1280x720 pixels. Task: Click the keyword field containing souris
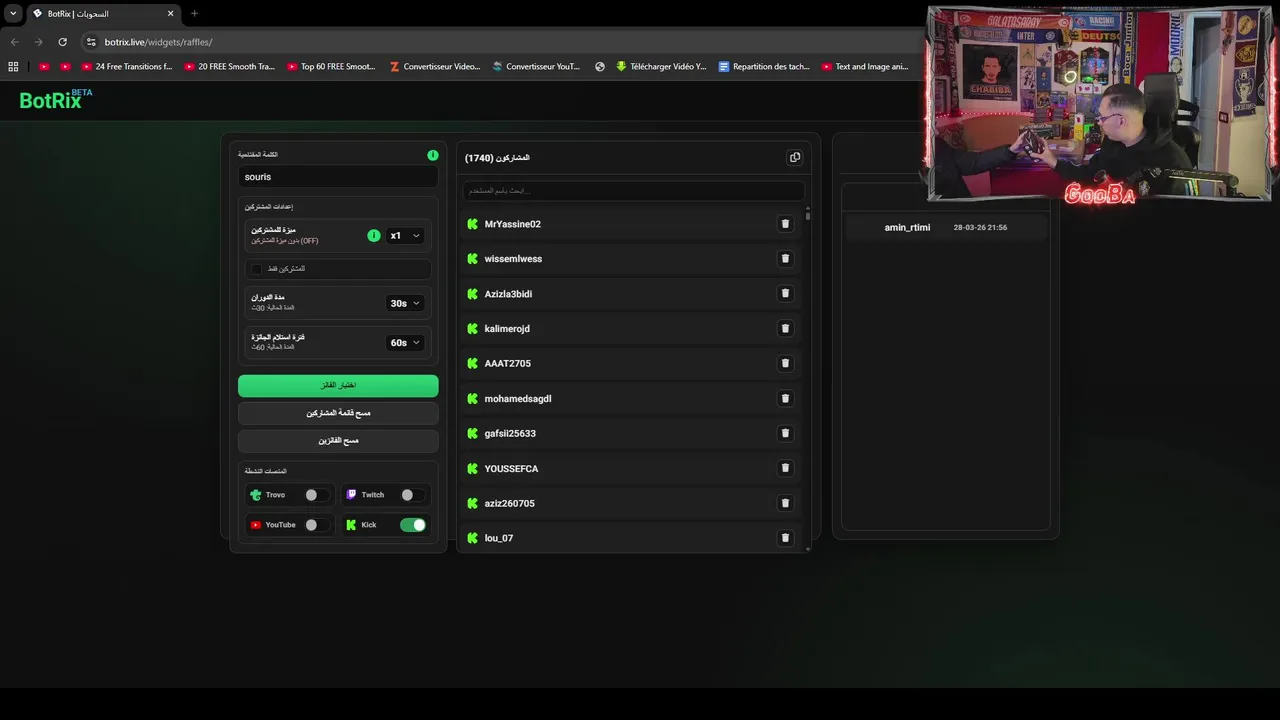(338, 177)
